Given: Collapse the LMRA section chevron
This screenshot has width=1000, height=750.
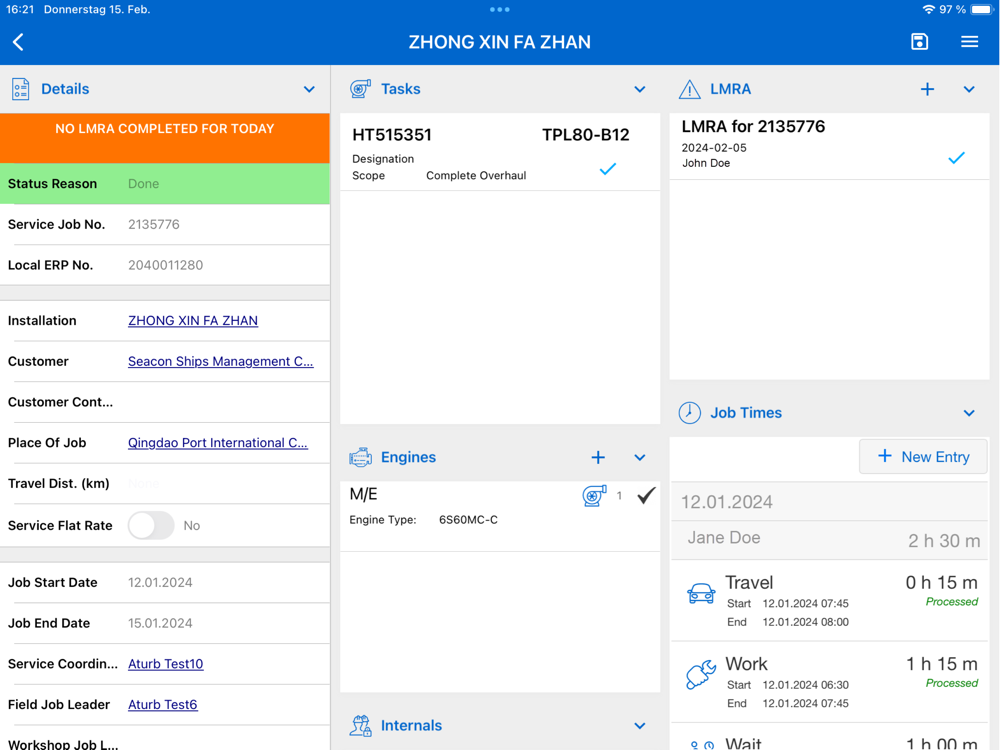Looking at the screenshot, I should [969, 89].
